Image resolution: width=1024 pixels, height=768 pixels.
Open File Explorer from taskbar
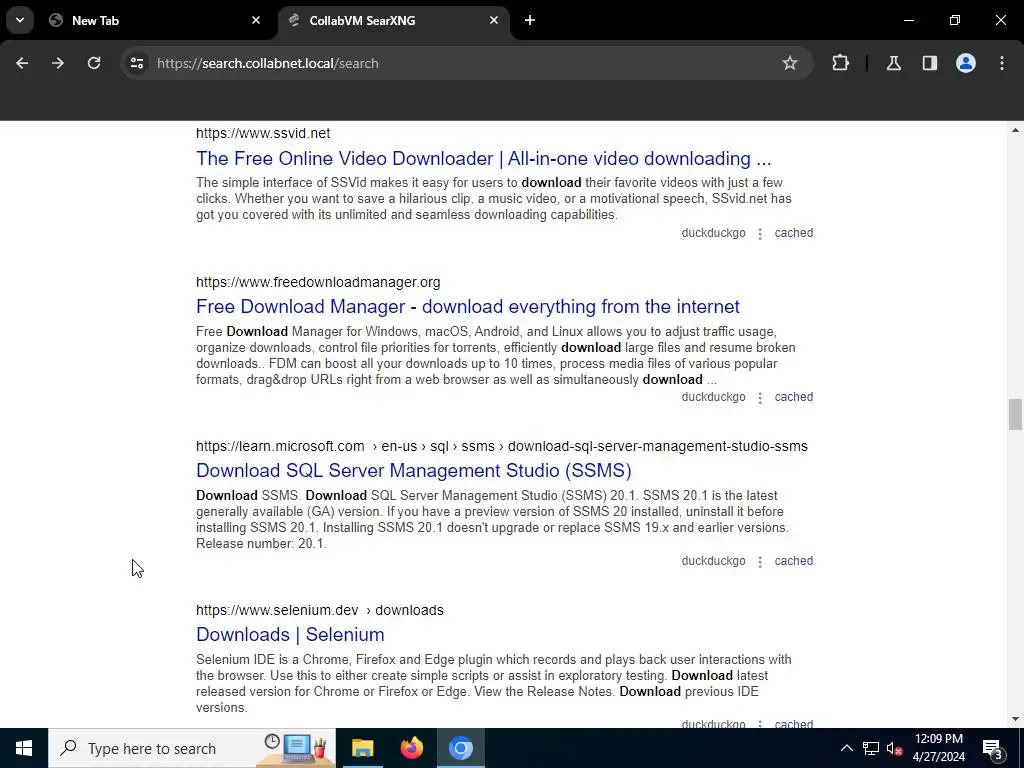362,748
